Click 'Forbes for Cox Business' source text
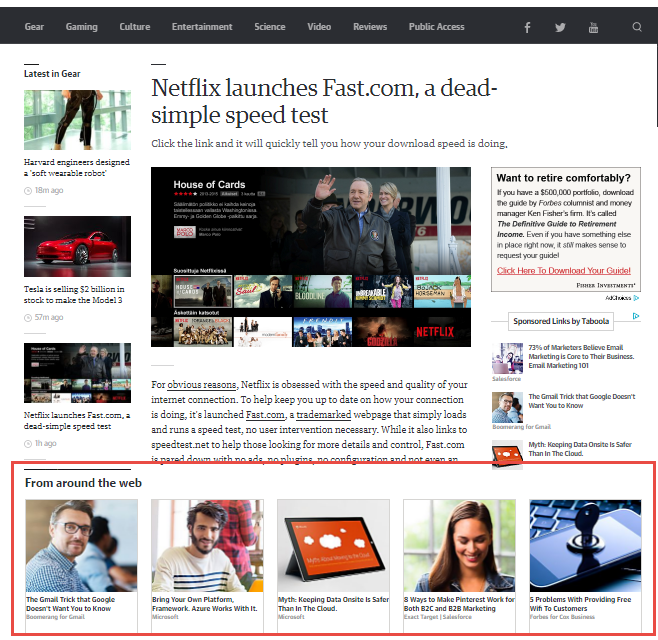Viewport: 658px width, 640px height. [562, 617]
